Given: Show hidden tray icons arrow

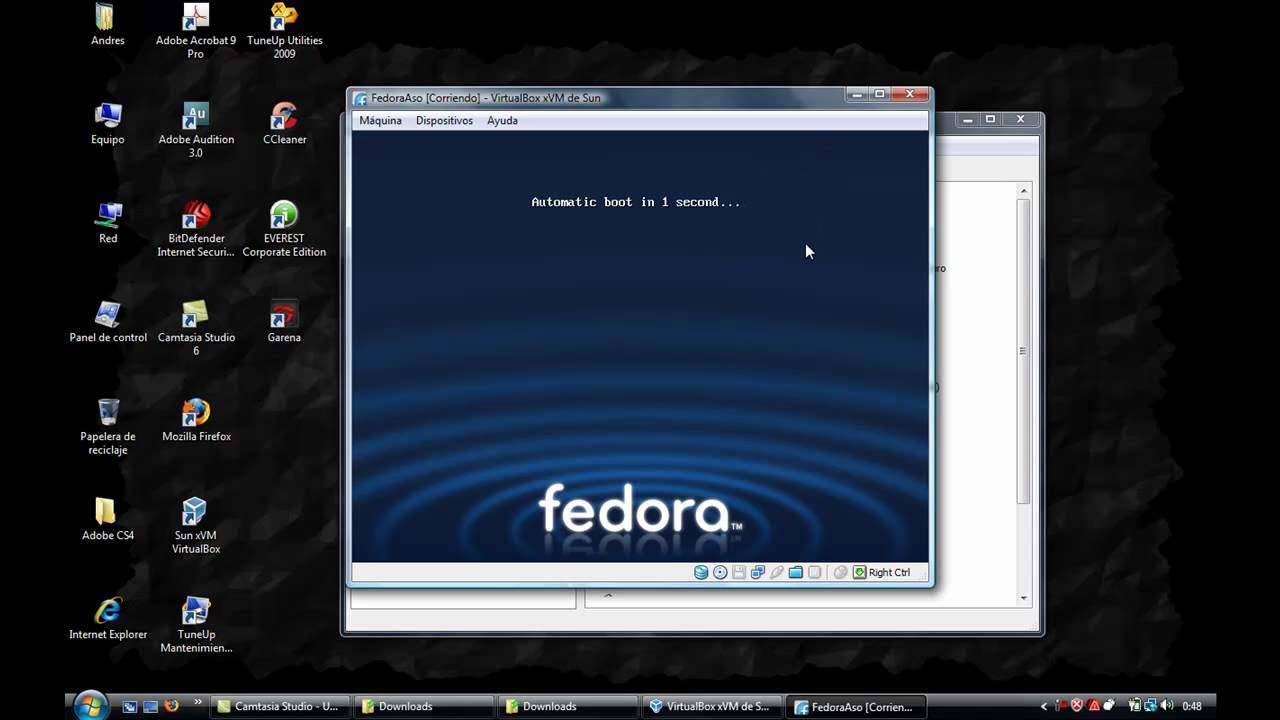Looking at the screenshot, I should coord(1045,706).
